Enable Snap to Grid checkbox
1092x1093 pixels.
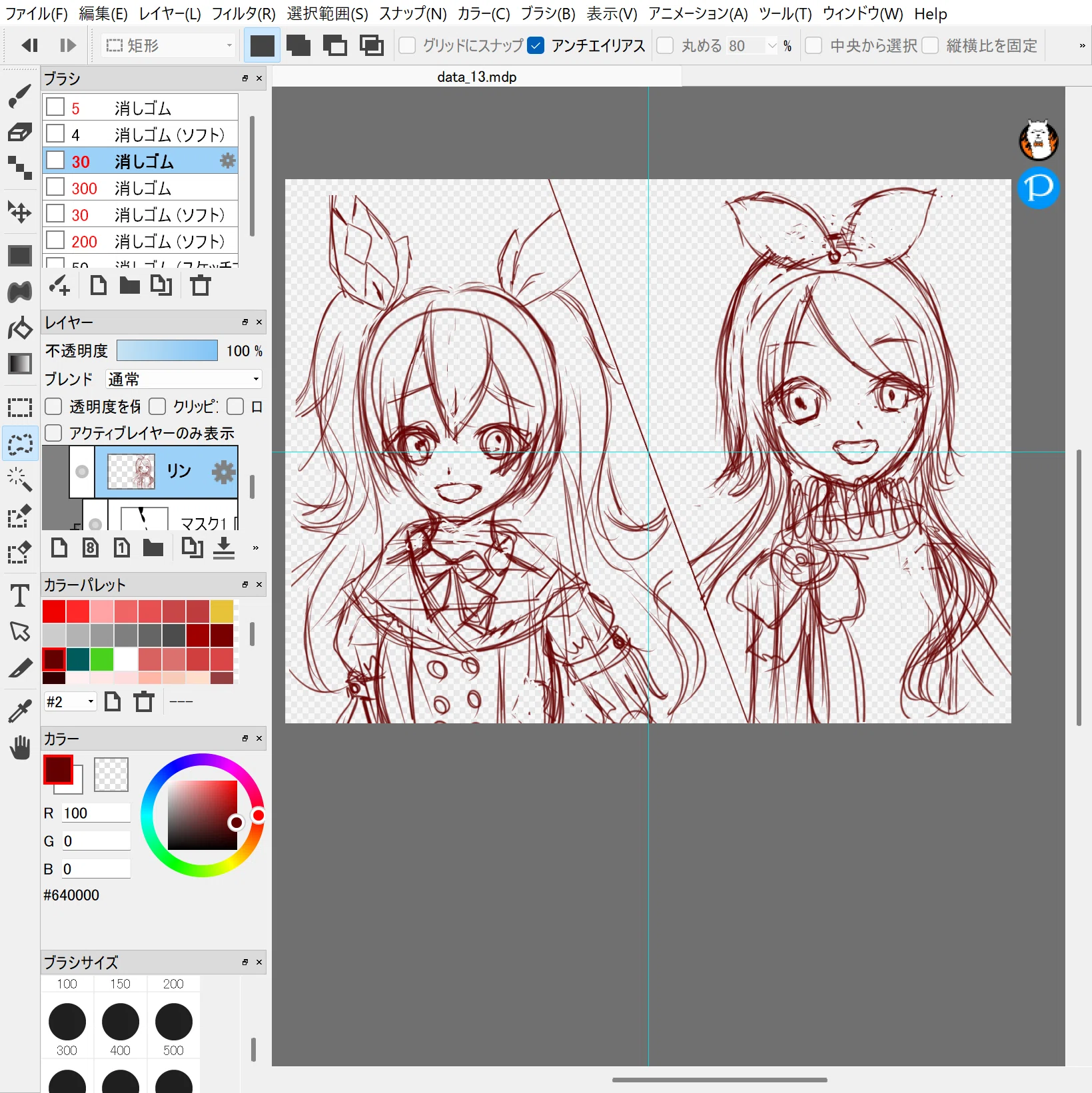406,45
